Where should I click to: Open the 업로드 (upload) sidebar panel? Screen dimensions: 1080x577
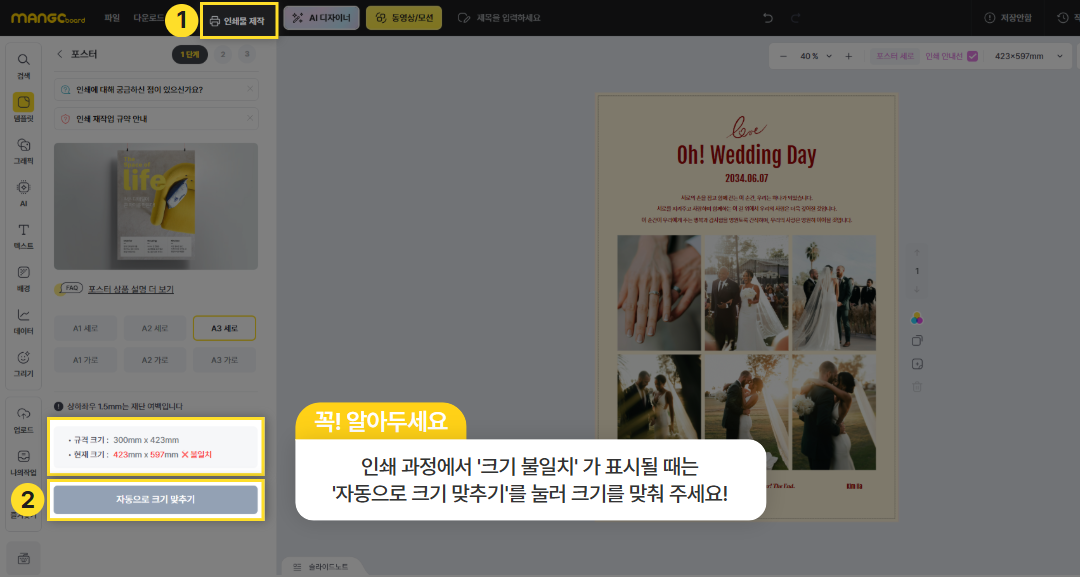click(23, 421)
